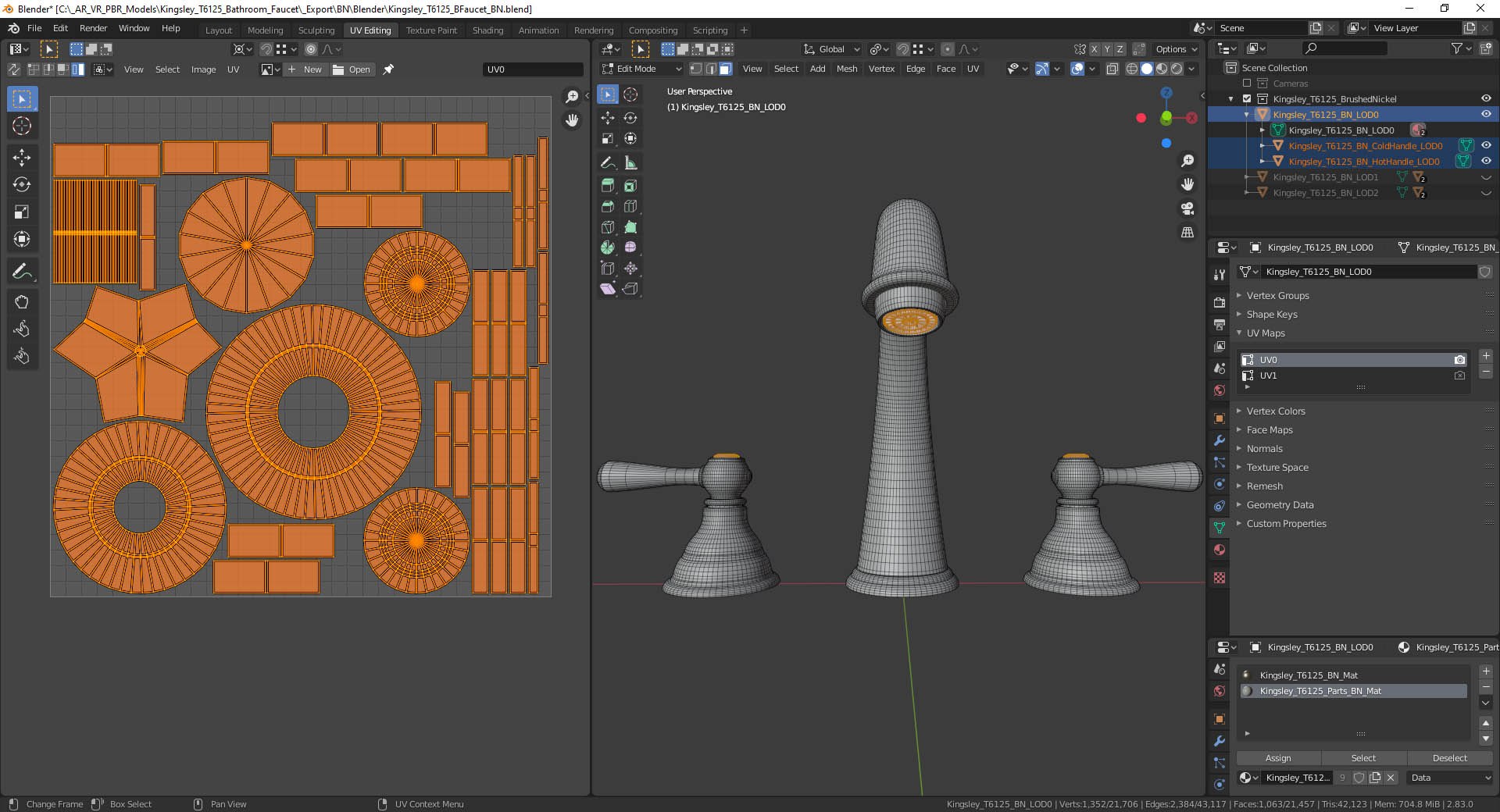Expand the Vertex Groups panel
The image size is (1500, 812).
1277,296
